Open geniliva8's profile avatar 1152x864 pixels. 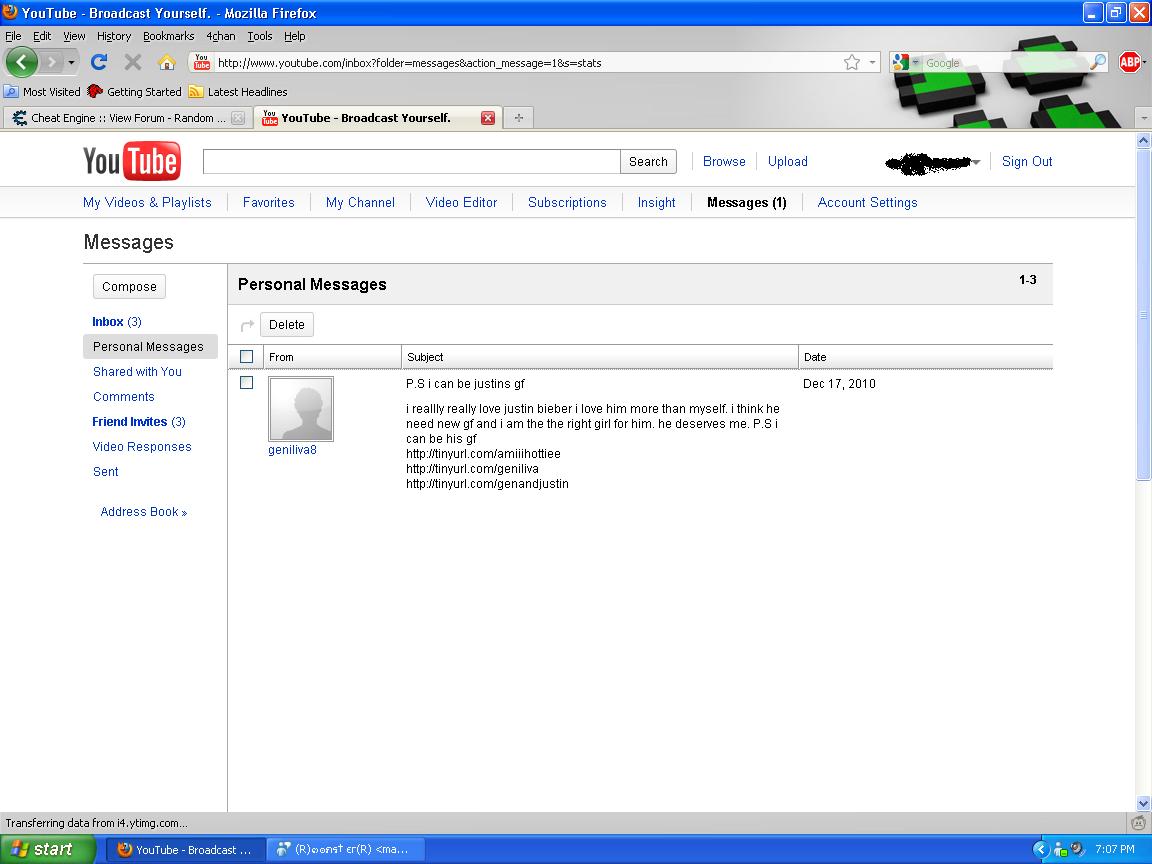tap(300, 408)
